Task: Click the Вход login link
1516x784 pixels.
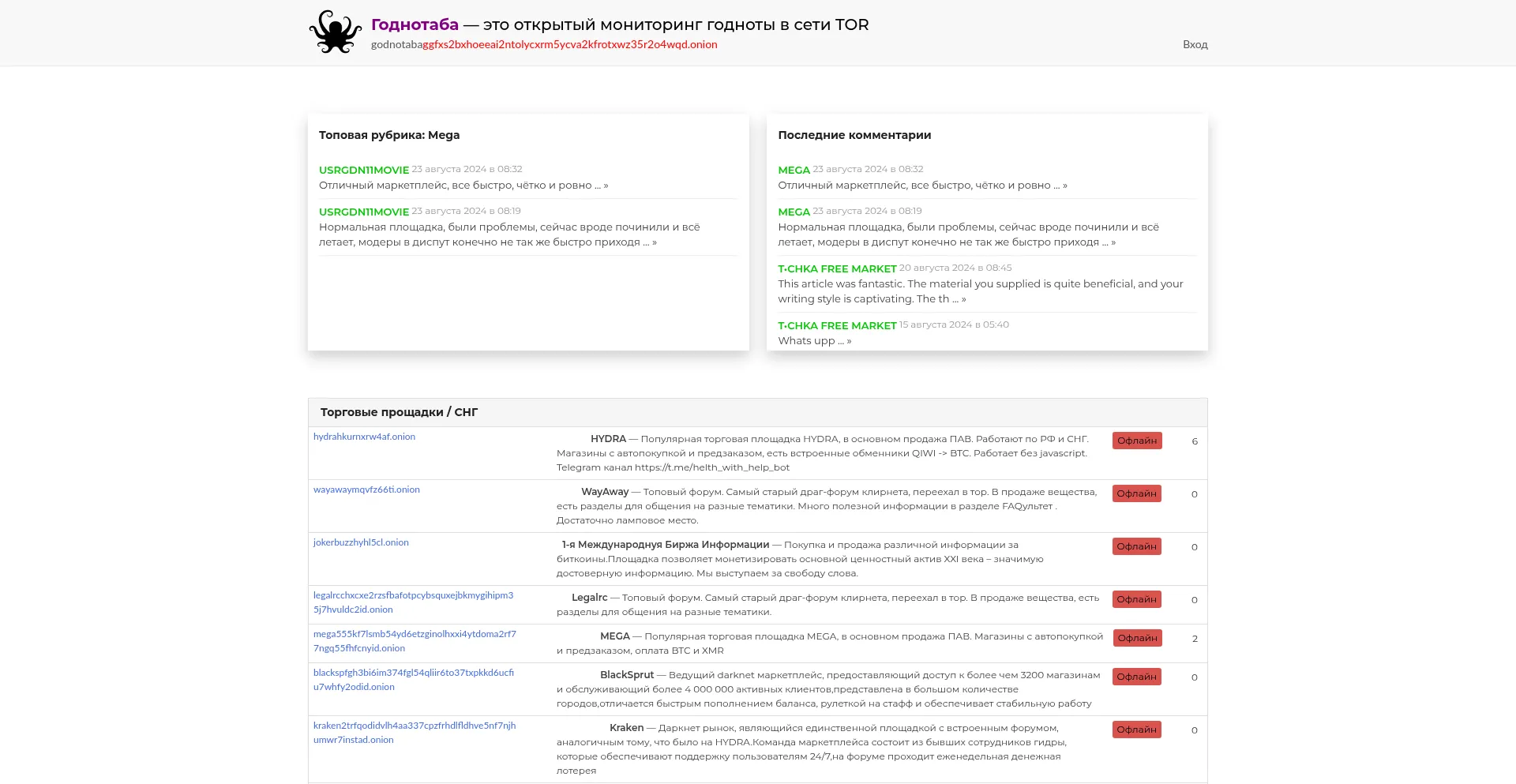Action: [1195, 44]
